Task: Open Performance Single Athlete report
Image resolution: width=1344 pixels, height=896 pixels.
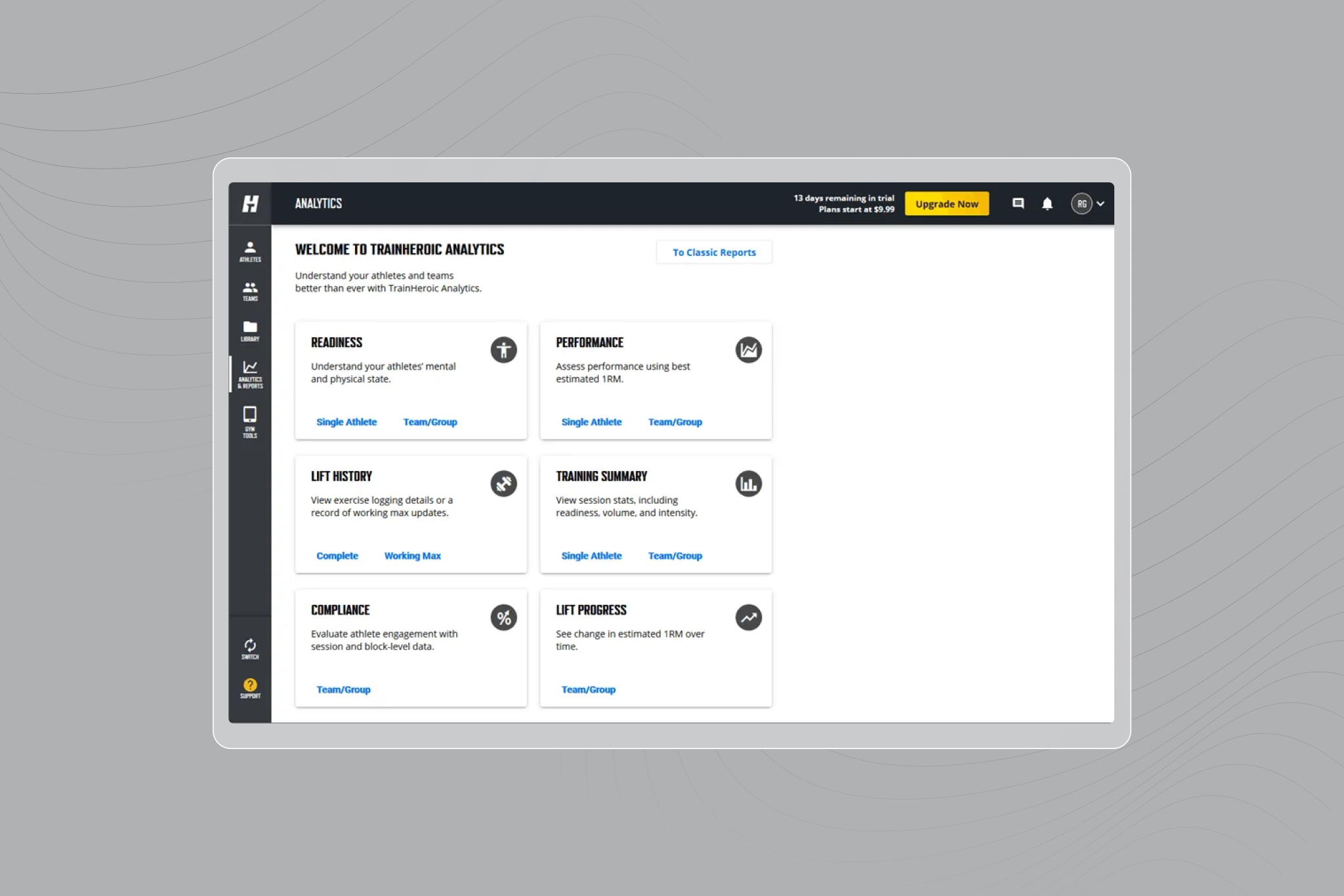Action: 591,422
